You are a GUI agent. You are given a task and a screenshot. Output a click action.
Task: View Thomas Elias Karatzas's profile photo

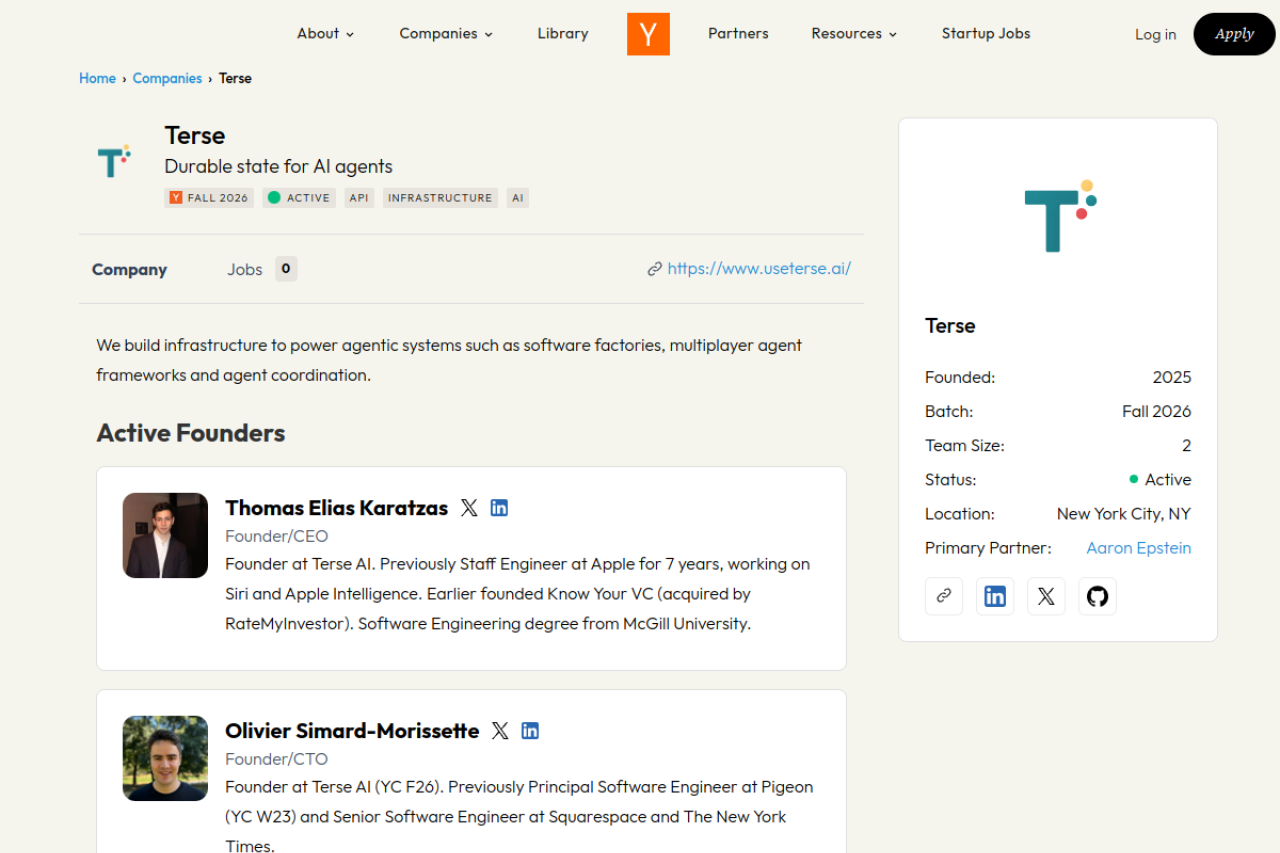click(x=165, y=535)
